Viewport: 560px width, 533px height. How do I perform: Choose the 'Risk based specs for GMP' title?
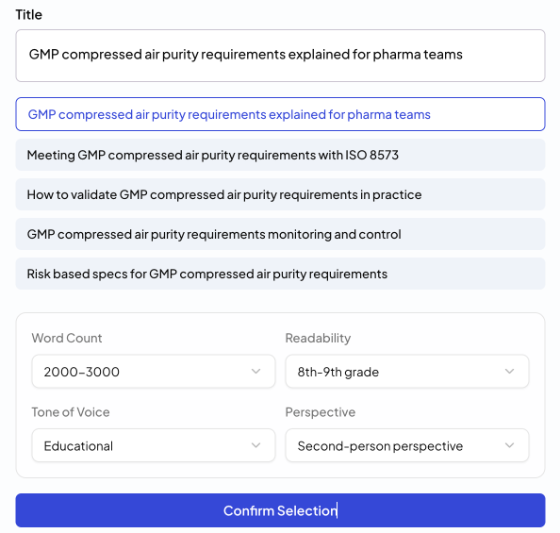(x=280, y=274)
